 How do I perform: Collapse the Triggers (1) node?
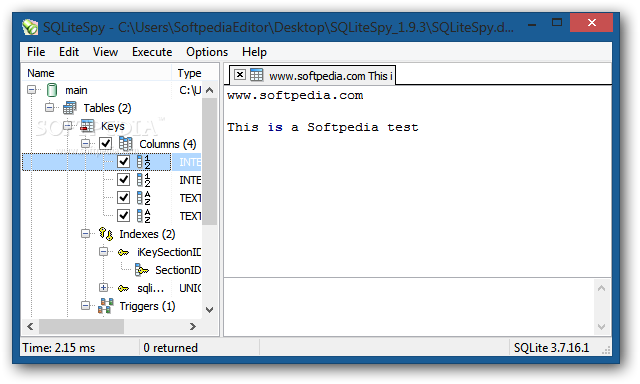click(x=85, y=306)
